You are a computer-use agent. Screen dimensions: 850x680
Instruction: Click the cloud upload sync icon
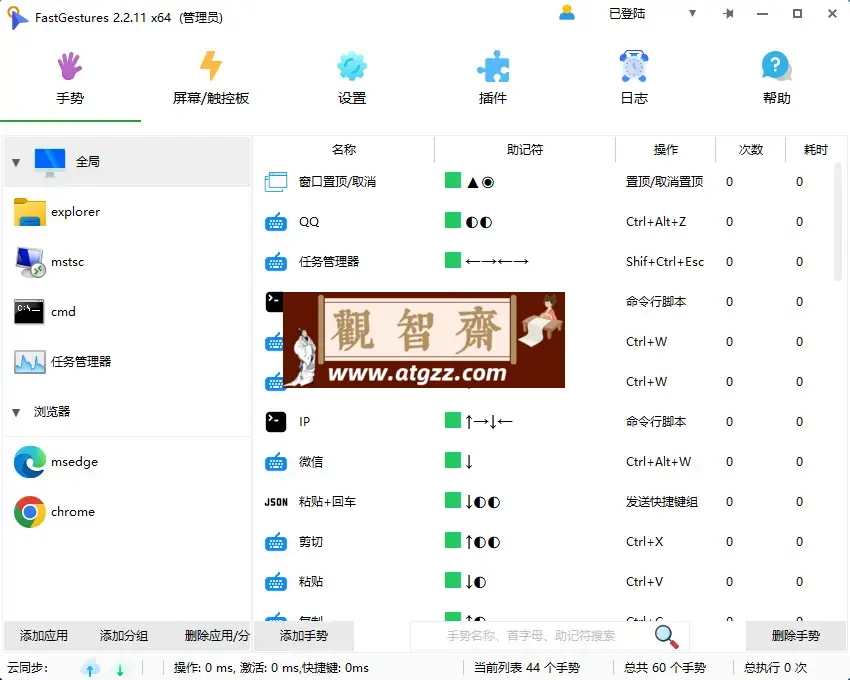coord(90,668)
